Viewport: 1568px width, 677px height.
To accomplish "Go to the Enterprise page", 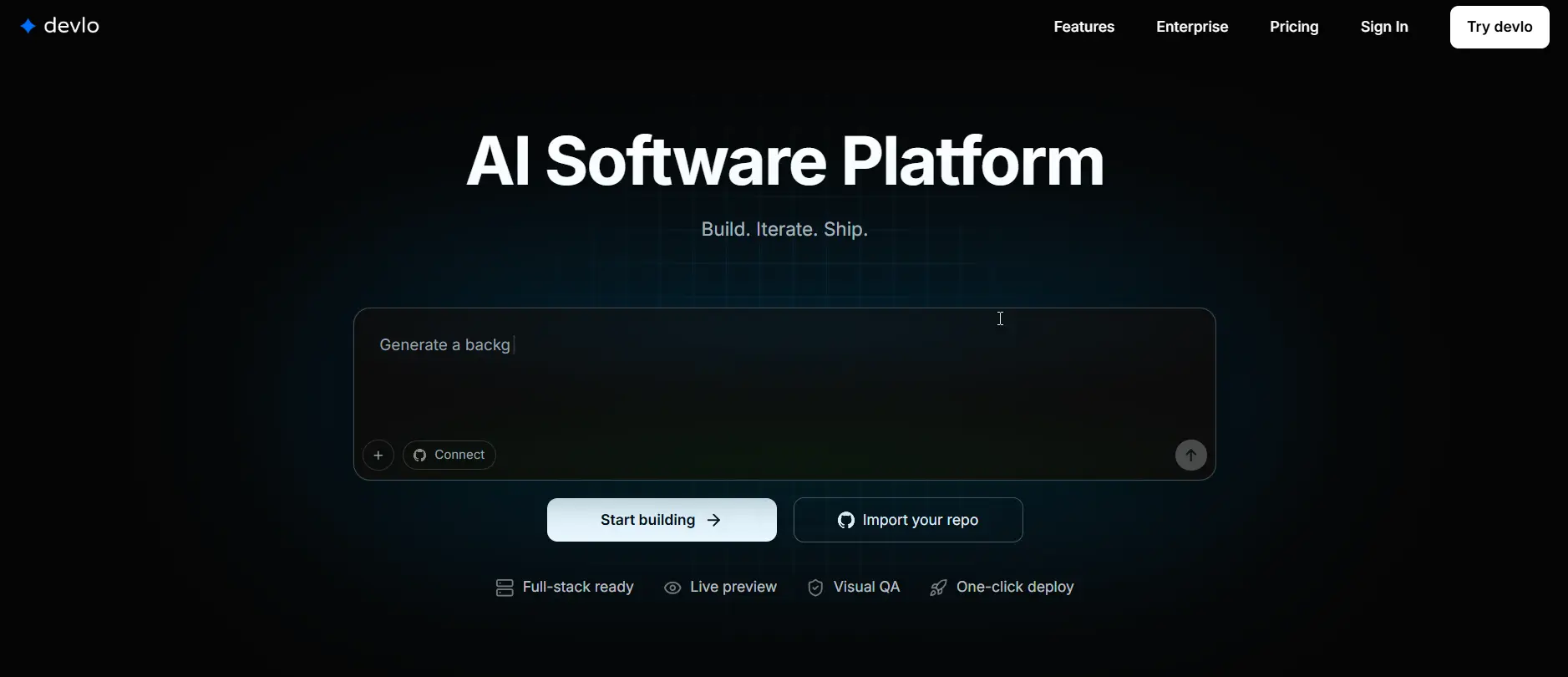I will pos(1191,27).
